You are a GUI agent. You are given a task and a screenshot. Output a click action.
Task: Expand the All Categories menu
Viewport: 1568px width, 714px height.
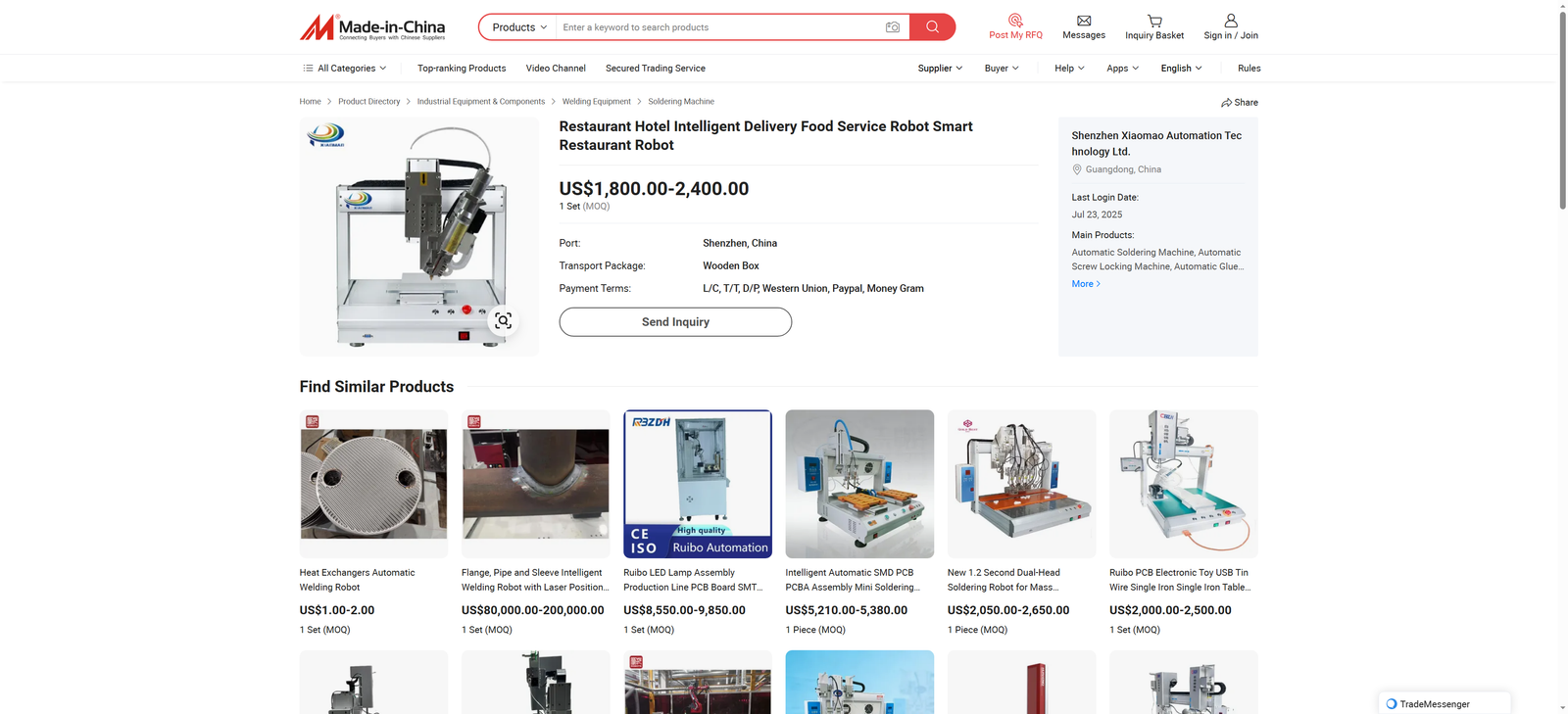point(345,69)
